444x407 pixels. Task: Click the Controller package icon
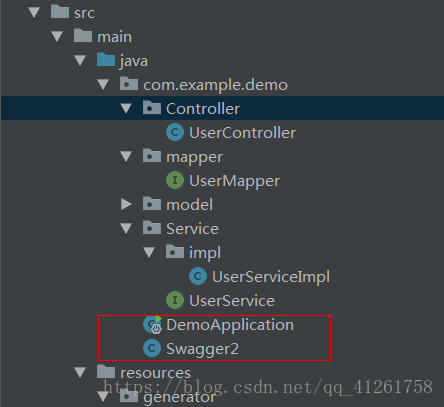tap(152, 108)
